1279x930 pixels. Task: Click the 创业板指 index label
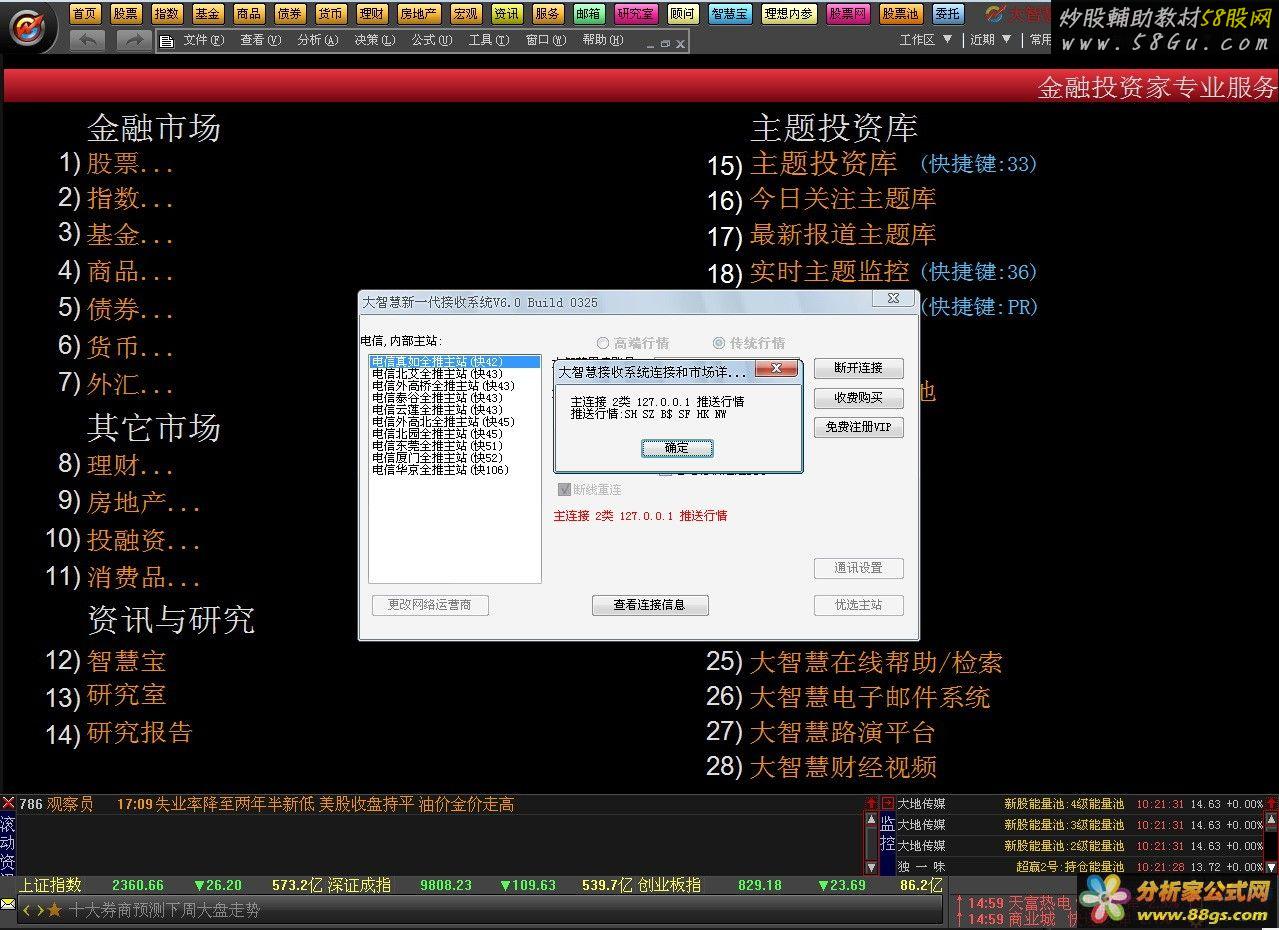pyautogui.click(x=669, y=885)
